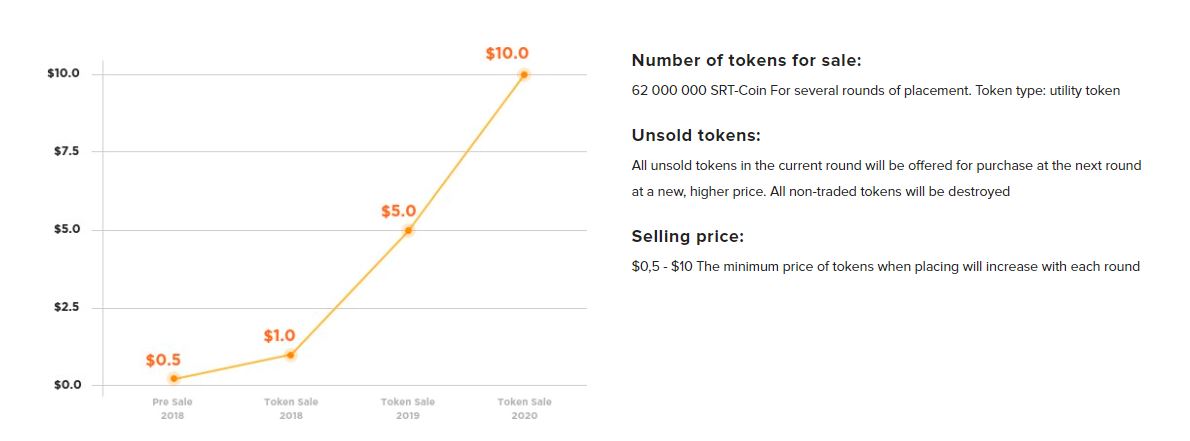1190x441 pixels.
Task: Click the $0.5 orange price label
Action: [x=163, y=360]
